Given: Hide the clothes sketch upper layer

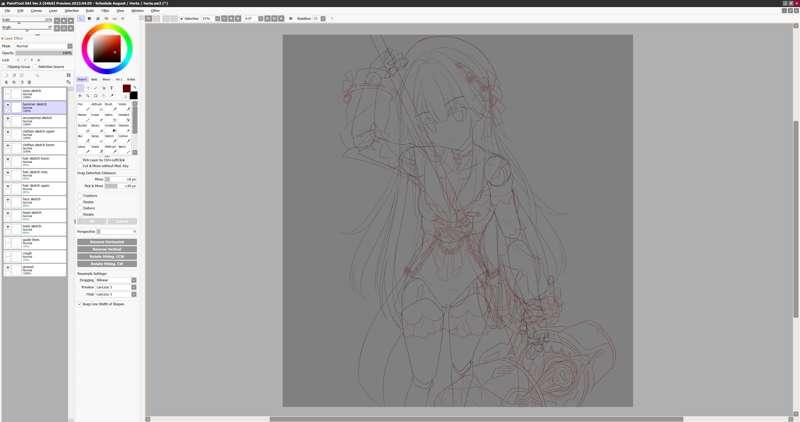Looking at the screenshot, I should pyautogui.click(x=8, y=132).
